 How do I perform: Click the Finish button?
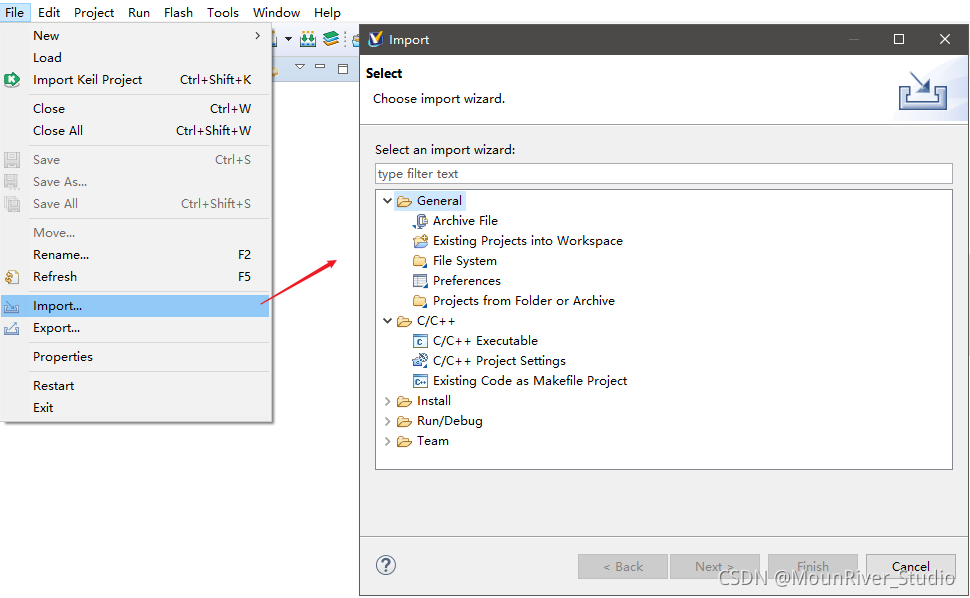click(813, 566)
